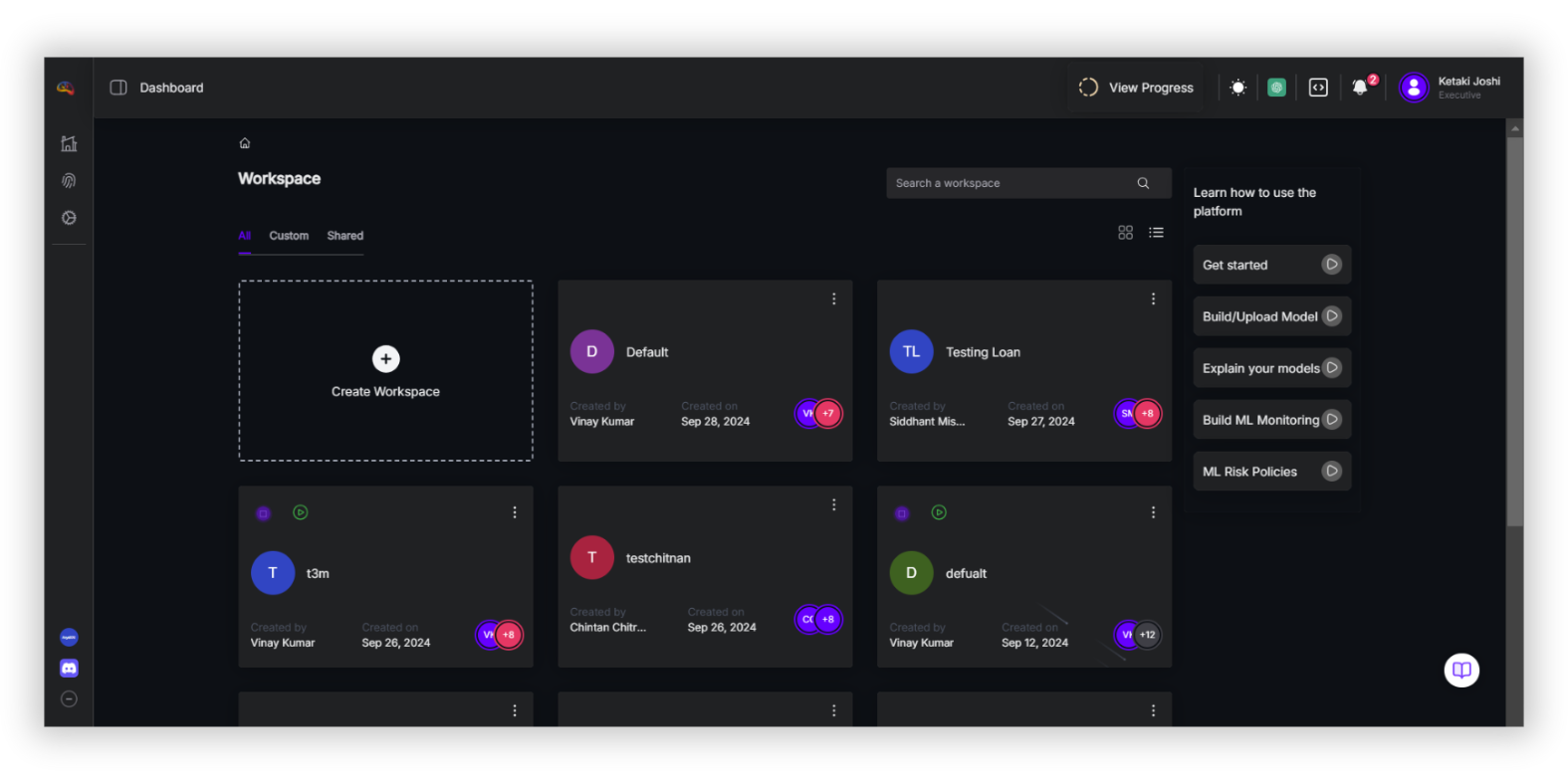Show +12 members on defualt card

(x=1148, y=634)
